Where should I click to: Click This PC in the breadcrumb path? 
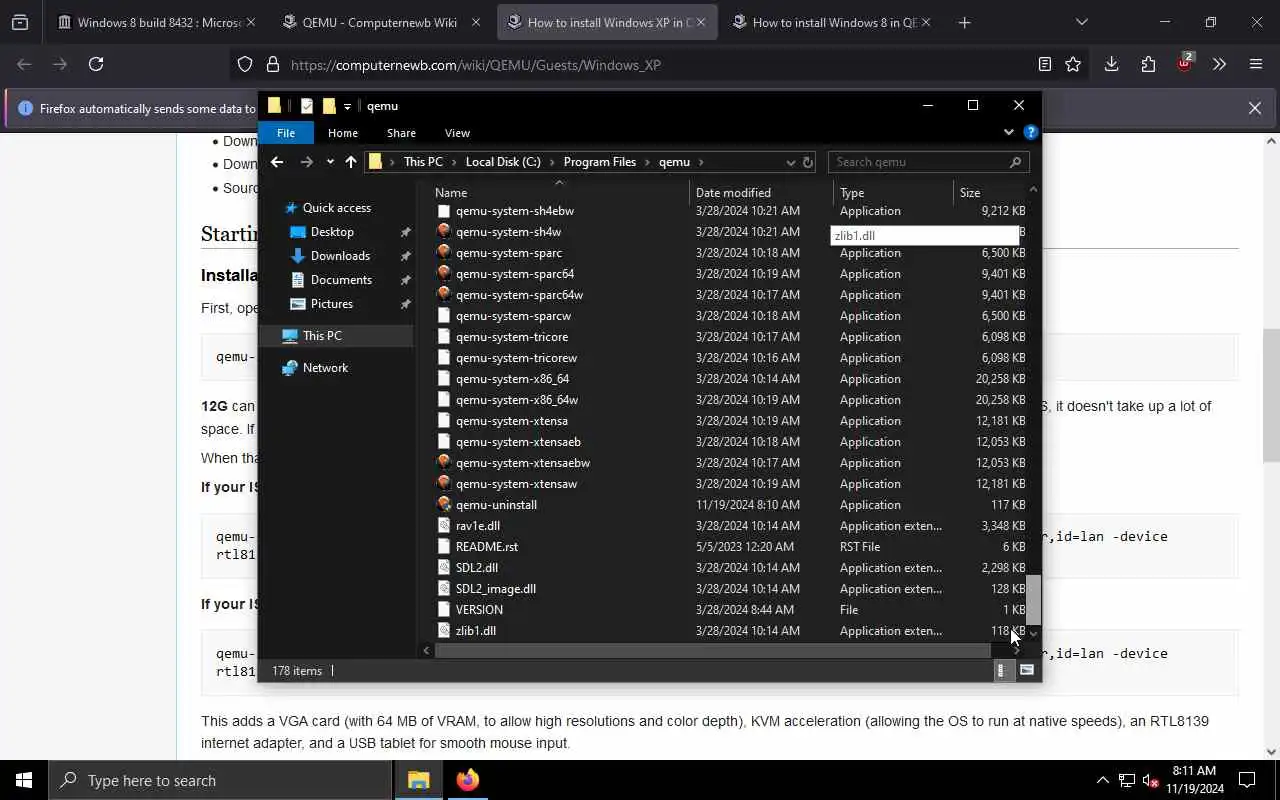(423, 162)
